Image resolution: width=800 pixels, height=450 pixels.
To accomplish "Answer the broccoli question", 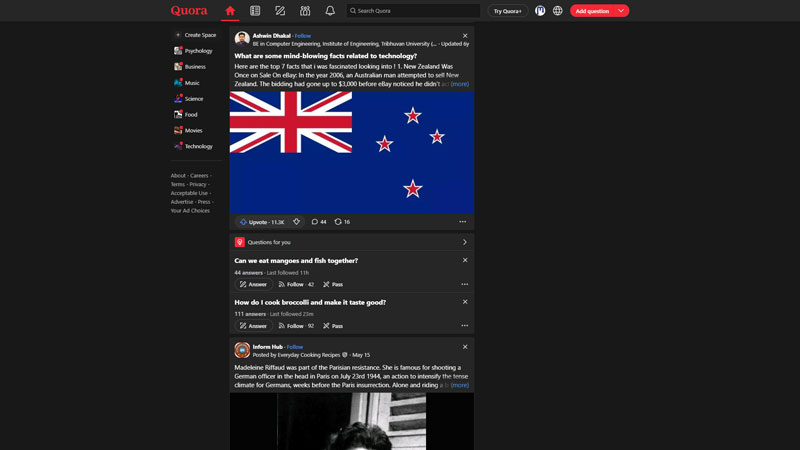I will click(254, 326).
